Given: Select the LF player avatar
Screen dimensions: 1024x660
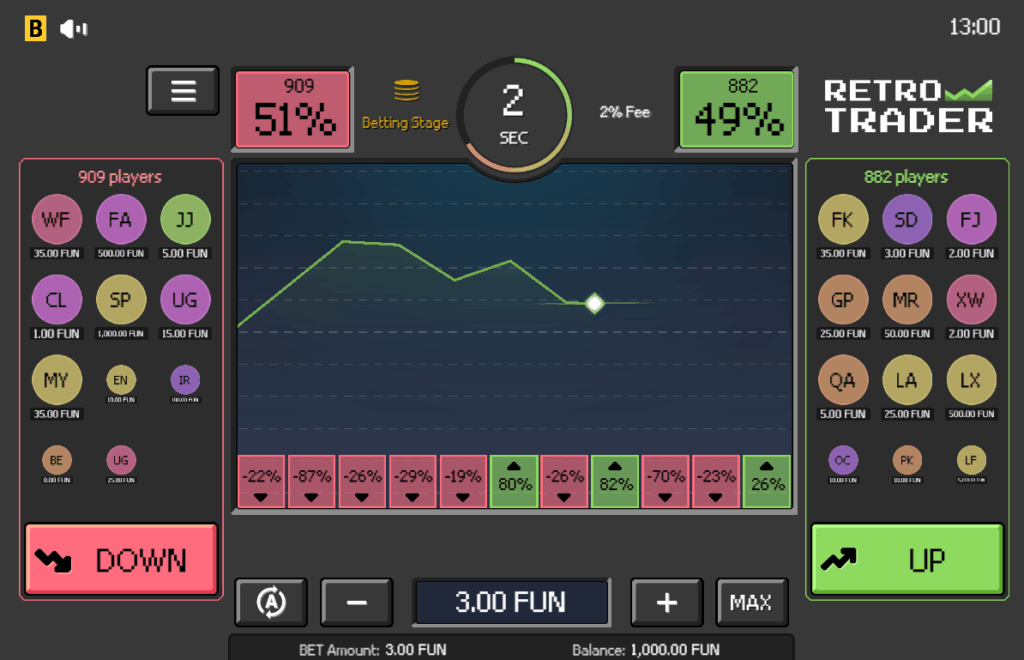Looking at the screenshot, I should pyautogui.click(x=972, y=460).
